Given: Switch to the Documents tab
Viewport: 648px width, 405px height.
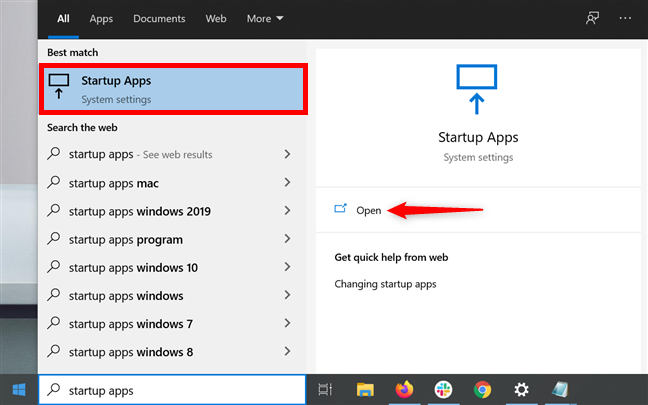Looking at the screenshot, I should (x=159, y=19).
